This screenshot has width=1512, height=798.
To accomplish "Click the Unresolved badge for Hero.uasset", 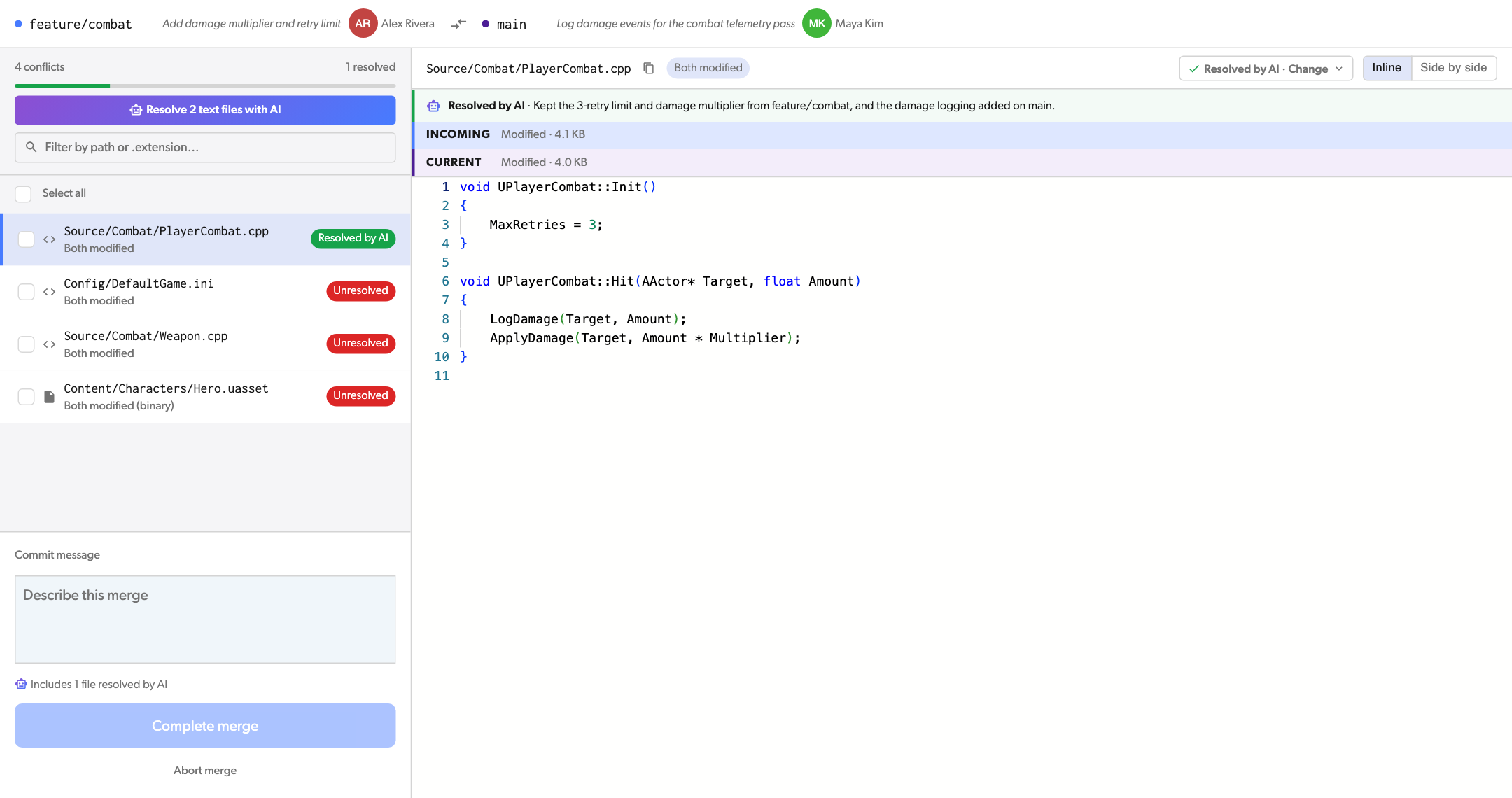I will [360, 396].
